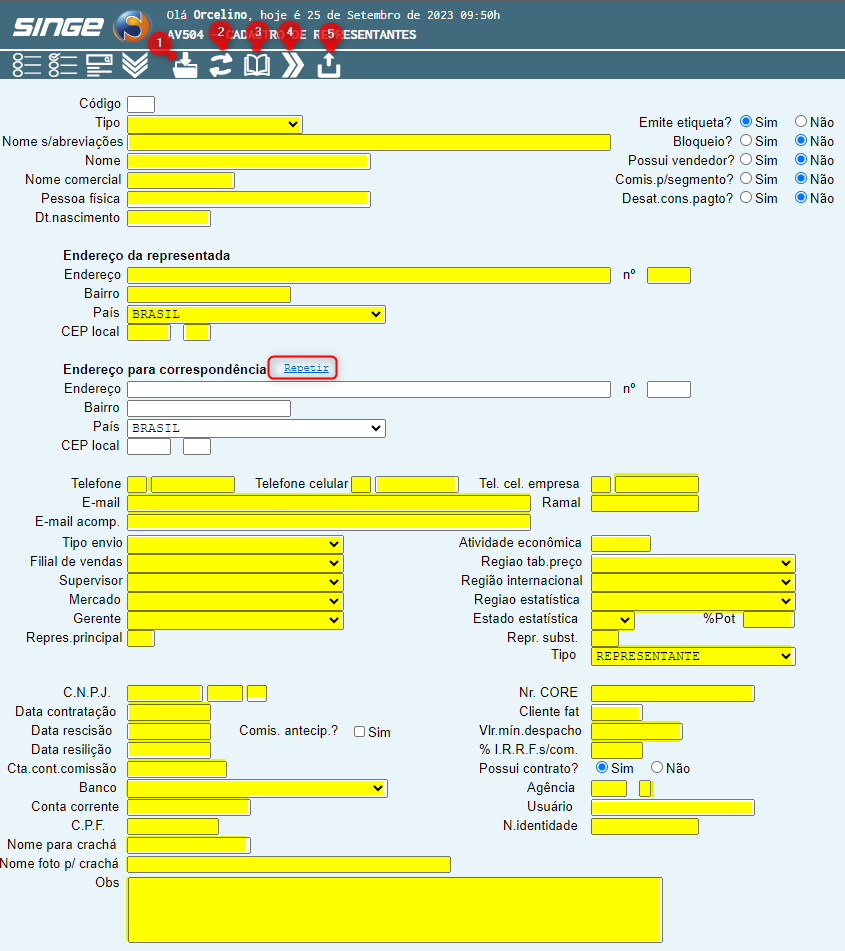Click the list view icon in toolbar

pyautogui.click(x=27, y=65)
